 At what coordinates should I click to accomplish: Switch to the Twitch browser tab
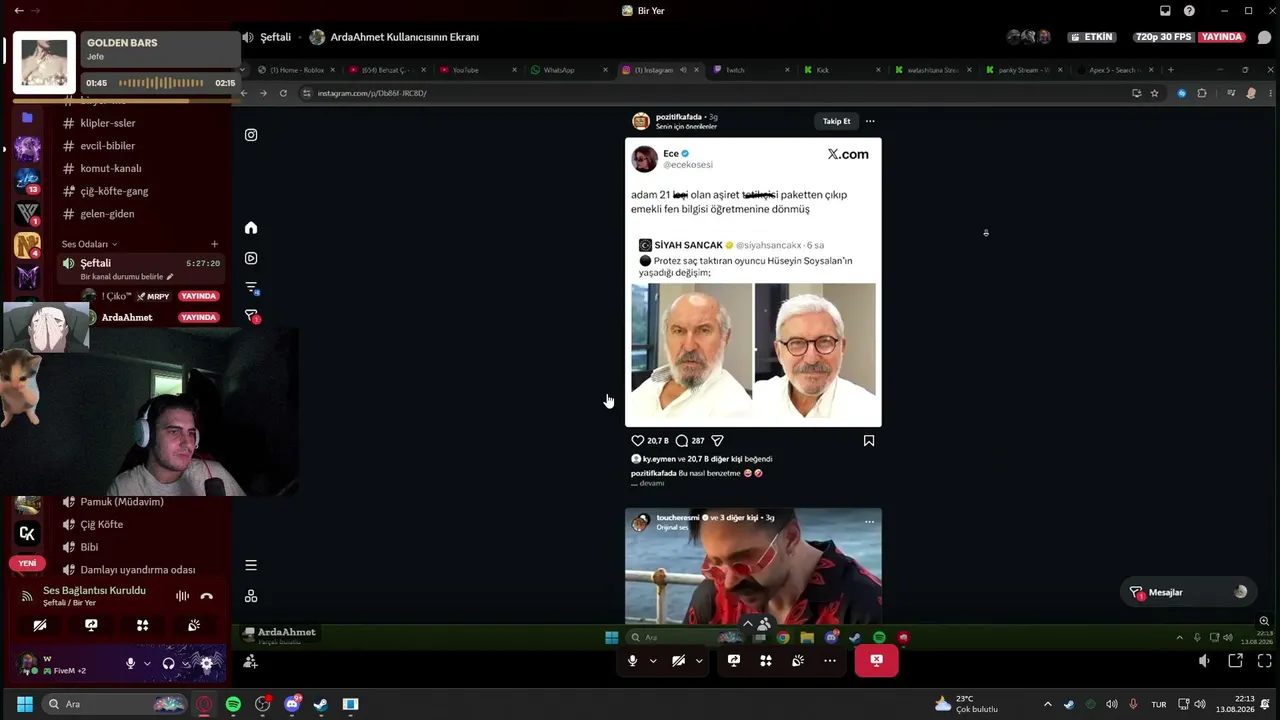tap(751, 70)
